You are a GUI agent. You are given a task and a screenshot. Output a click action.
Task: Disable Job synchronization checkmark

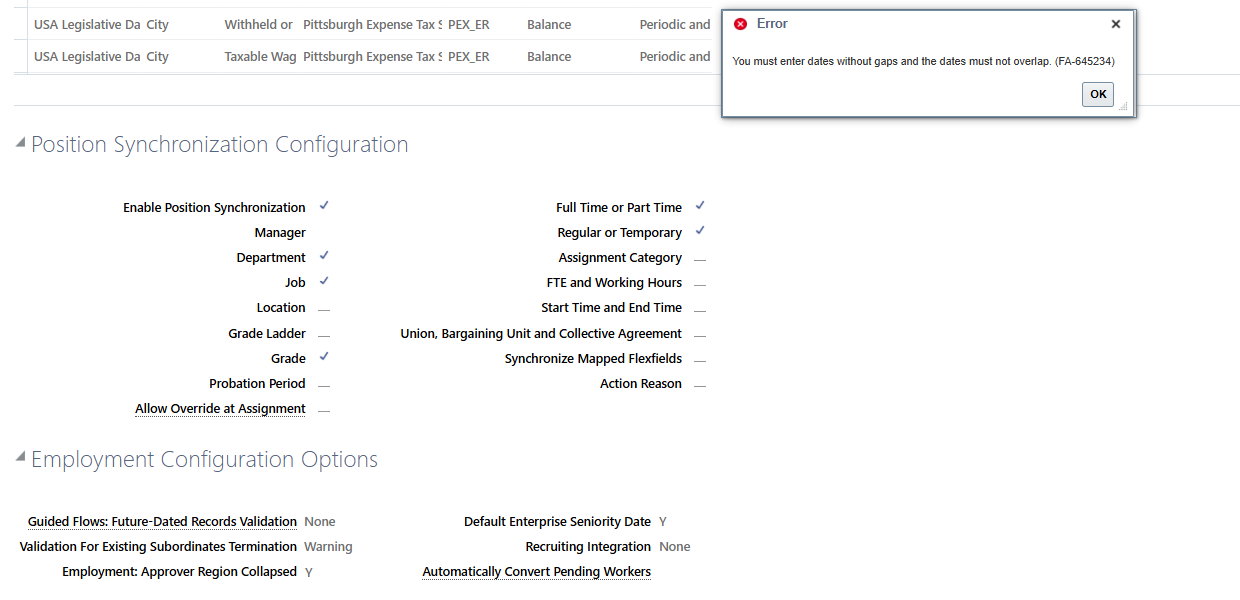click(323, 281)
